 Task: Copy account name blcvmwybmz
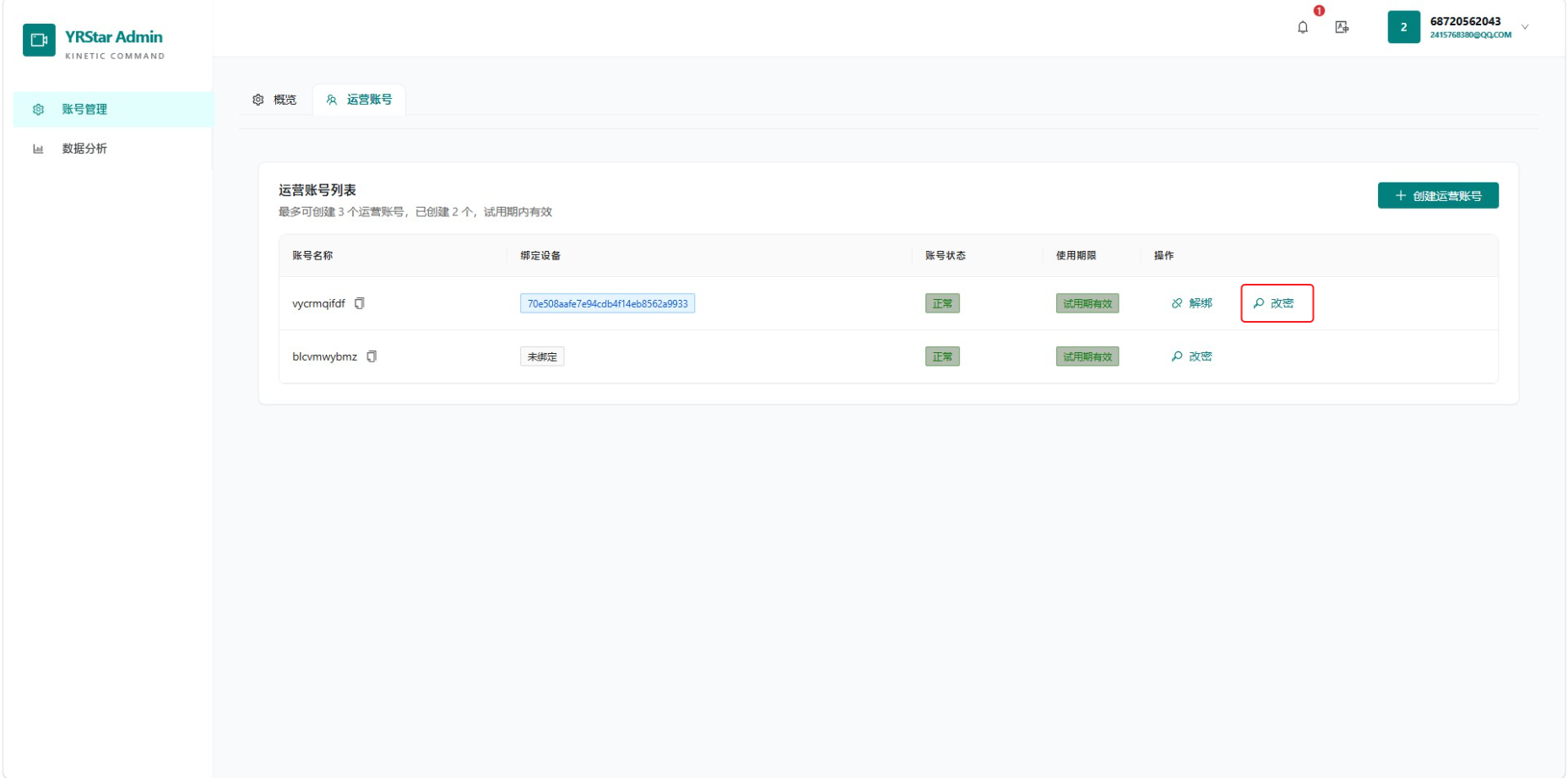[372, 356]
